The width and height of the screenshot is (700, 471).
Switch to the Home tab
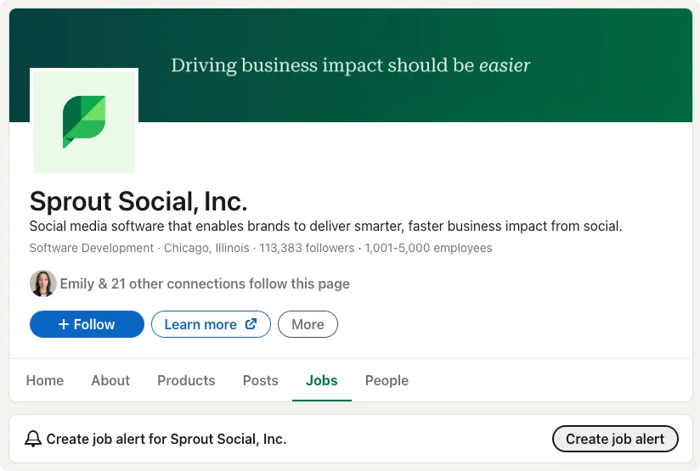point(45,380)
